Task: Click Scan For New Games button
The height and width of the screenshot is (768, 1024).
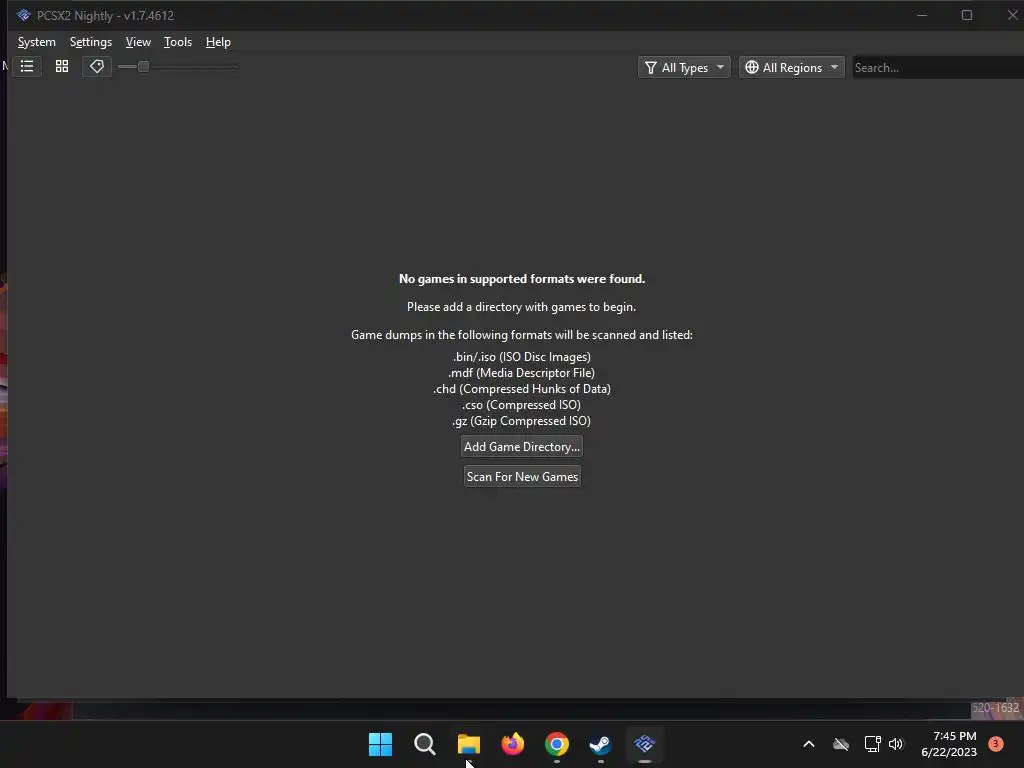Action: click(522, 477)
